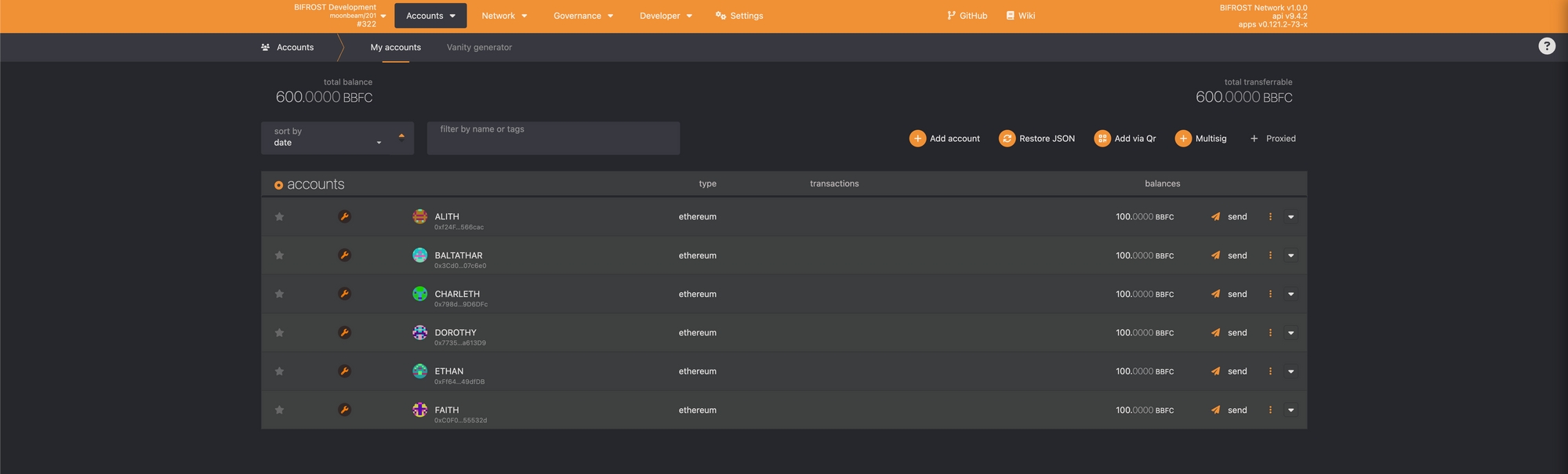Click ALITH's account identicon
The height and width of the screenshot is (474, 1568).
click(419, 217)
